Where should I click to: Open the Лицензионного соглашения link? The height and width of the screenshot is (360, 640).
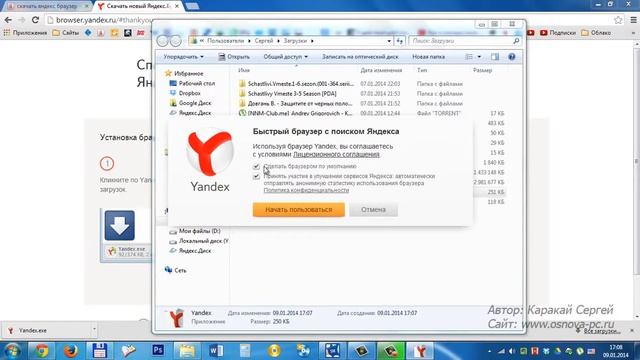click(336, 154)
